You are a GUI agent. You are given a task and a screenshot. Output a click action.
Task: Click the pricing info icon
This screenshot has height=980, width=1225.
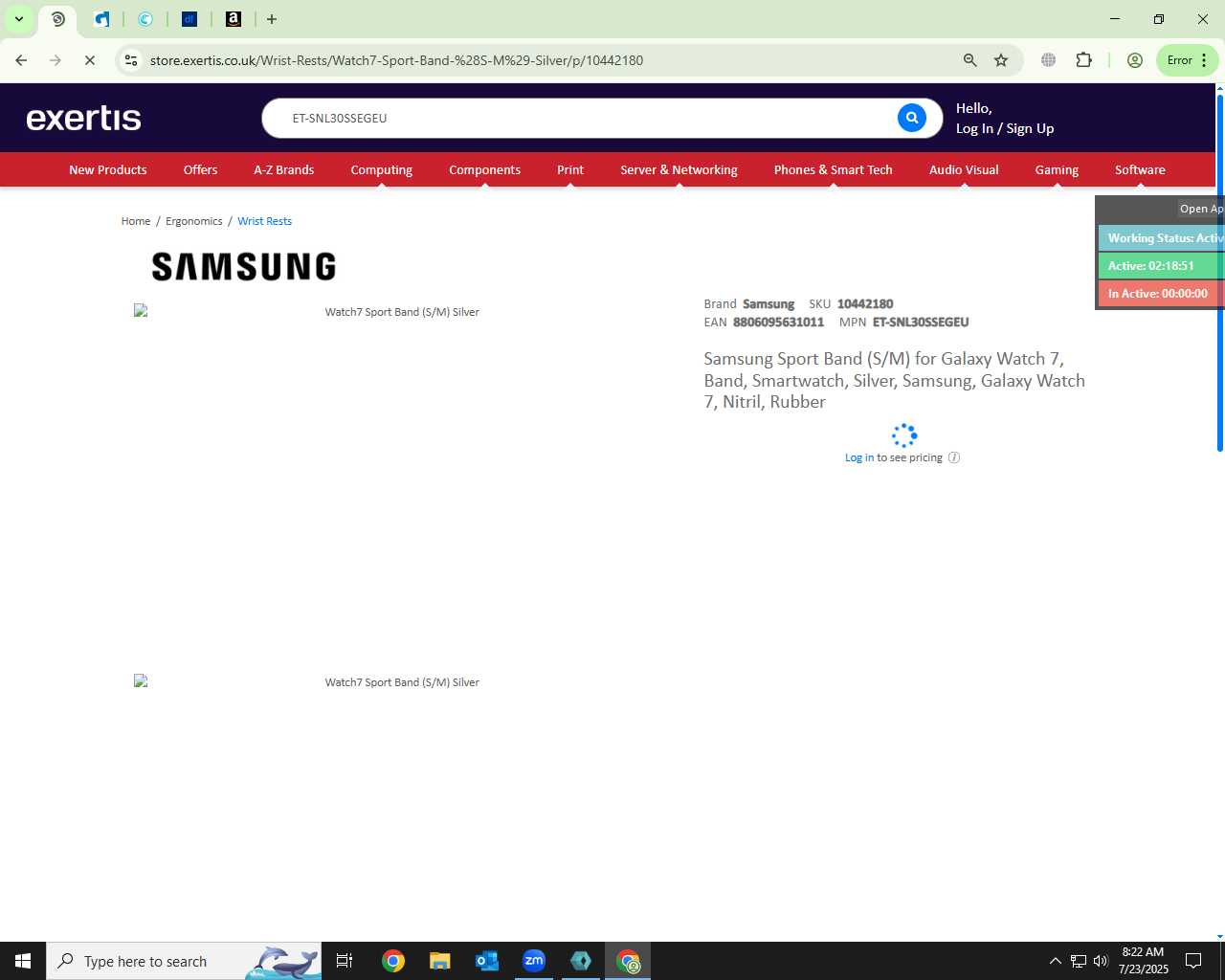pyautogui.click(x=954, y=457)
